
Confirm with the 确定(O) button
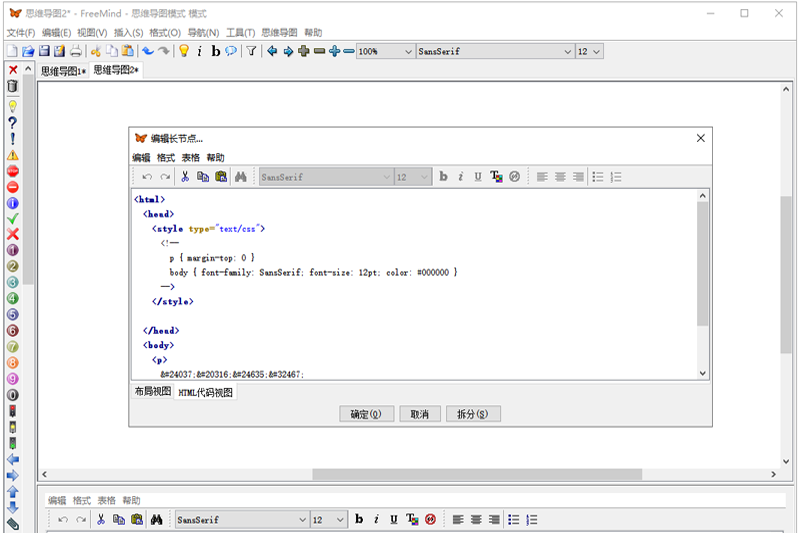click(x=366, y=414)
